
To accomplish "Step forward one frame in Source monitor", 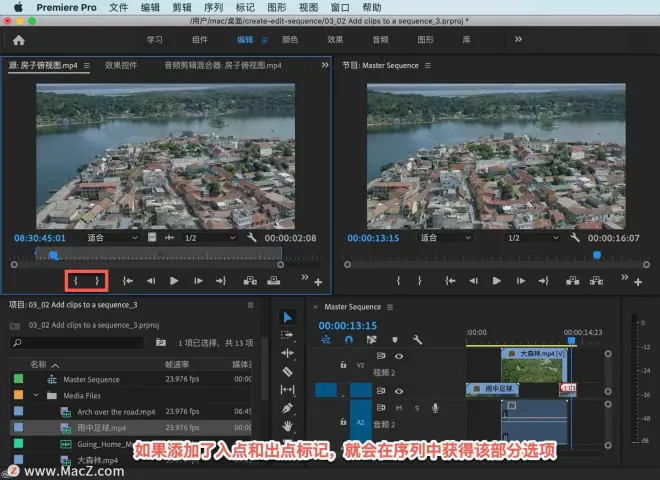I will point(198,281).
